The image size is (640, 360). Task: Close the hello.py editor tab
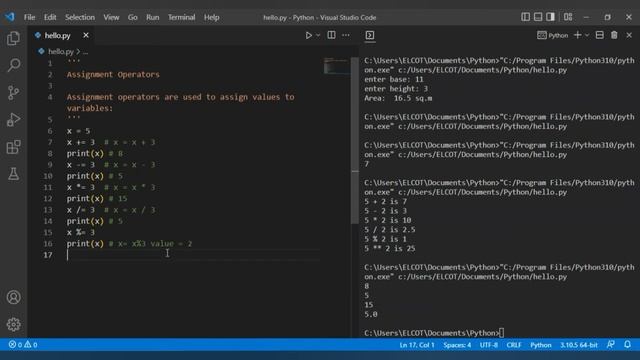(x=86, y=36)
